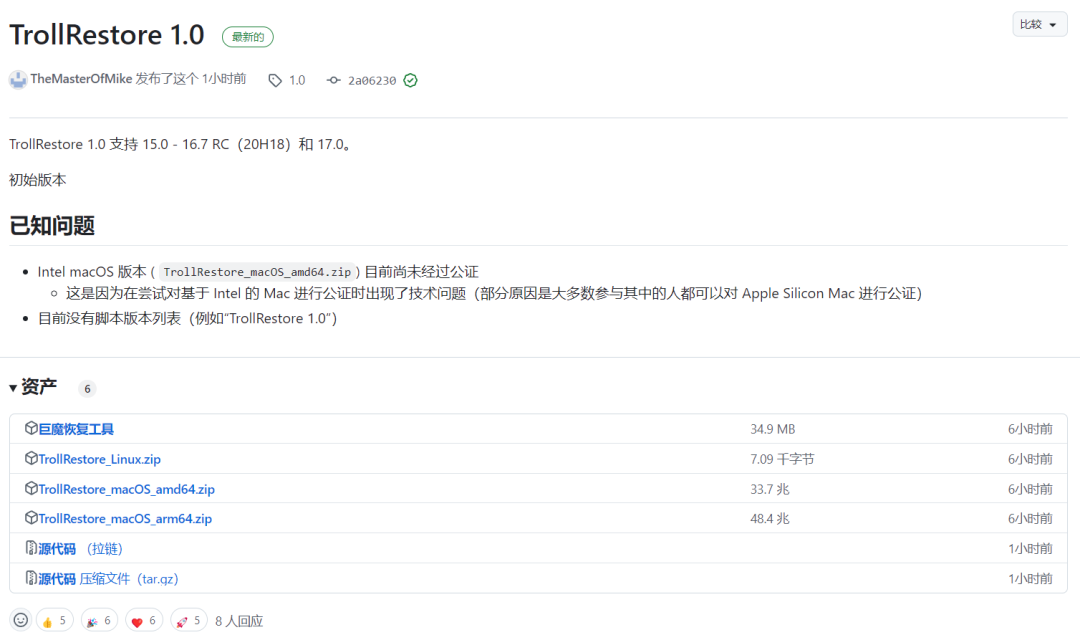1080x640 pixels.
Task: Click the thumbs up reaction
Action: point(54,621)
